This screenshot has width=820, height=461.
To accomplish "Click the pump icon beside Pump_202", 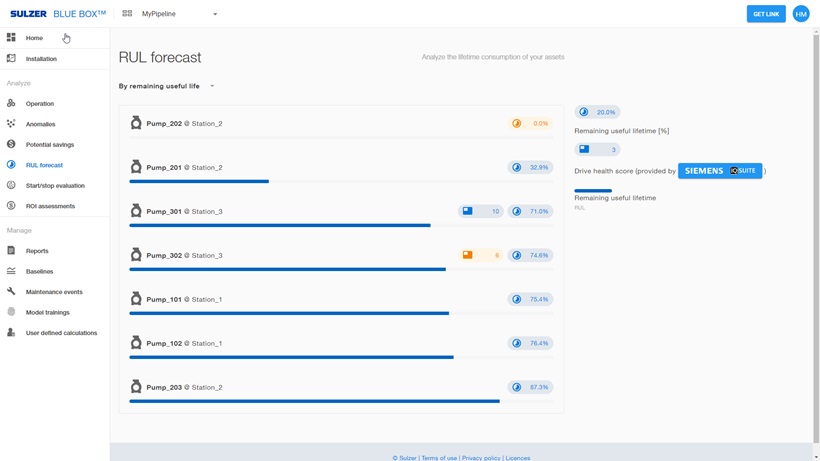I will (136, 123).
